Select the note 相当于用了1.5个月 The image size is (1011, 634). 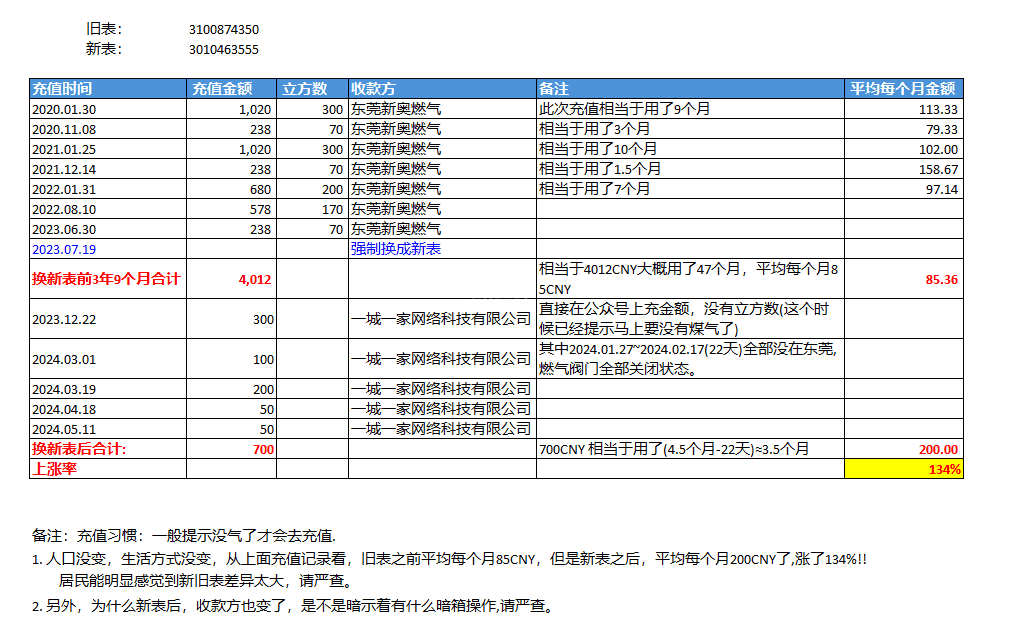tap(691, 169)
